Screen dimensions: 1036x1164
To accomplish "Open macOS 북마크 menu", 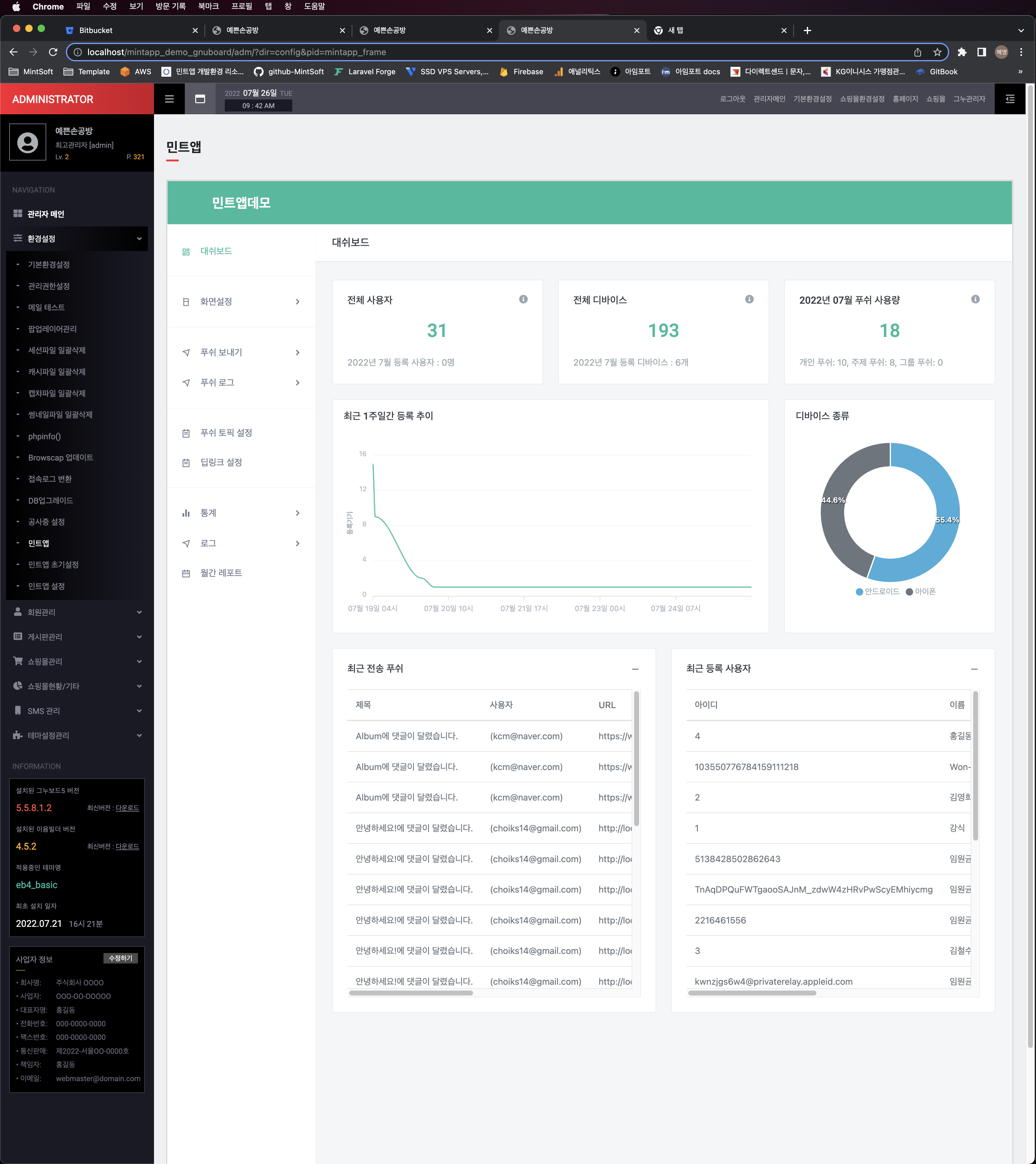I will click(x=208, y=6).
